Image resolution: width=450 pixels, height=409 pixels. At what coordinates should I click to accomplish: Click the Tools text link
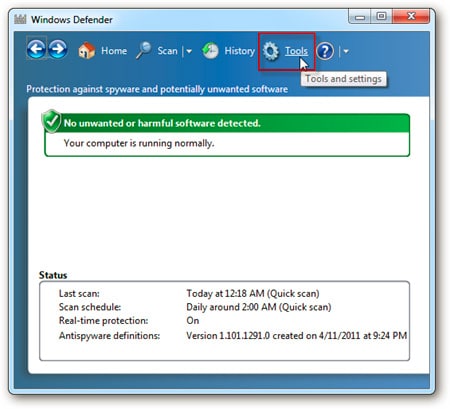[x=296, y=51]
